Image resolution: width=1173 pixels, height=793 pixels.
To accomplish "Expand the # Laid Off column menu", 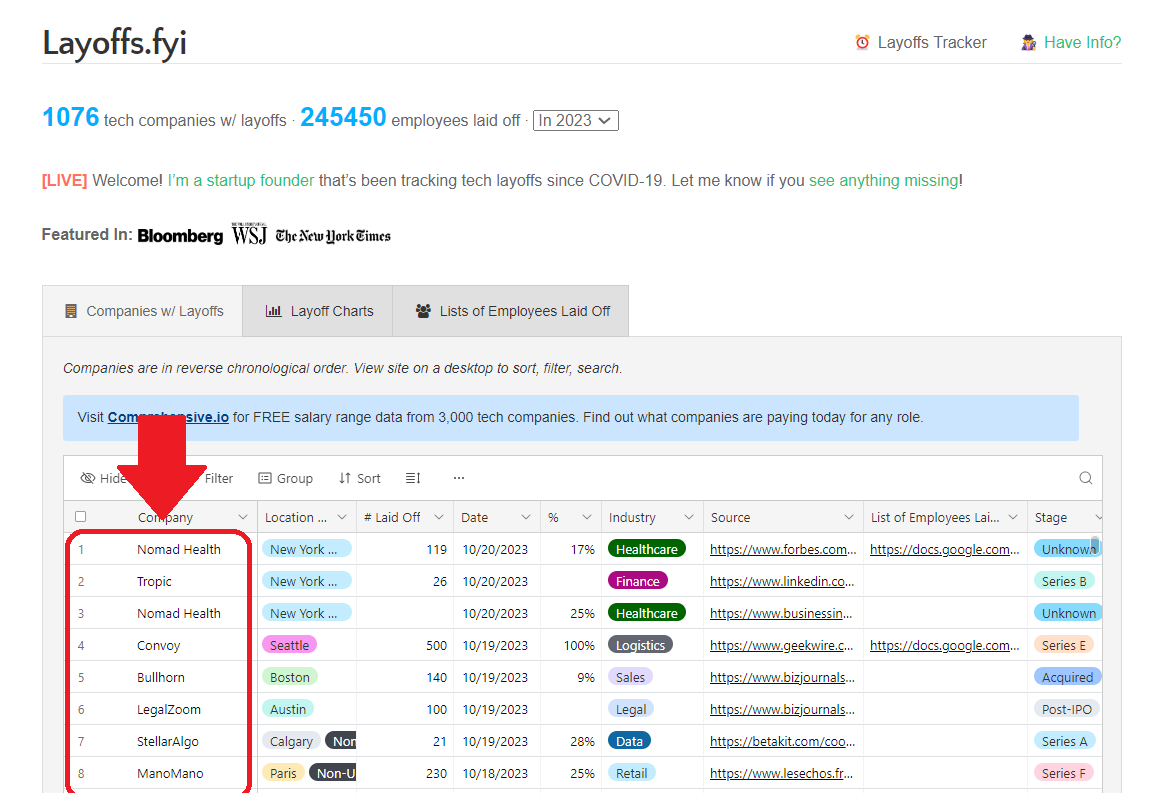I will click(439, 517).
